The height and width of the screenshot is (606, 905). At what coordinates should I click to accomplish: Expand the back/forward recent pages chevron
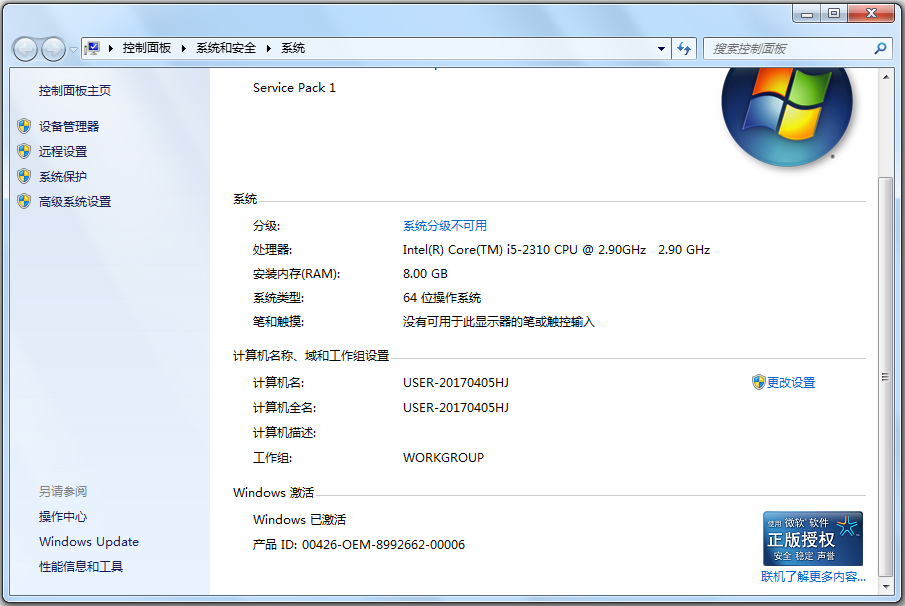(x=72, y=47)
